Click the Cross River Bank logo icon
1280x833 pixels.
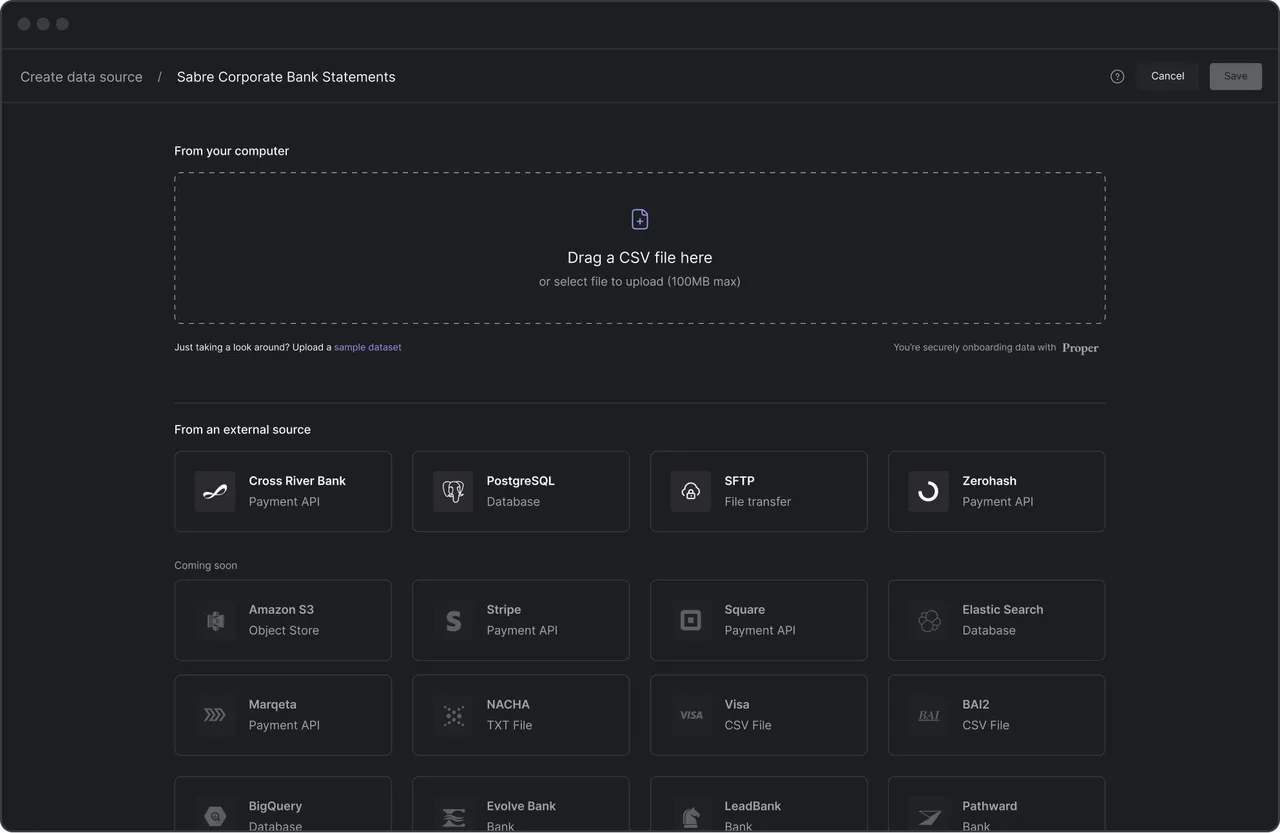[x=215, y=491]
